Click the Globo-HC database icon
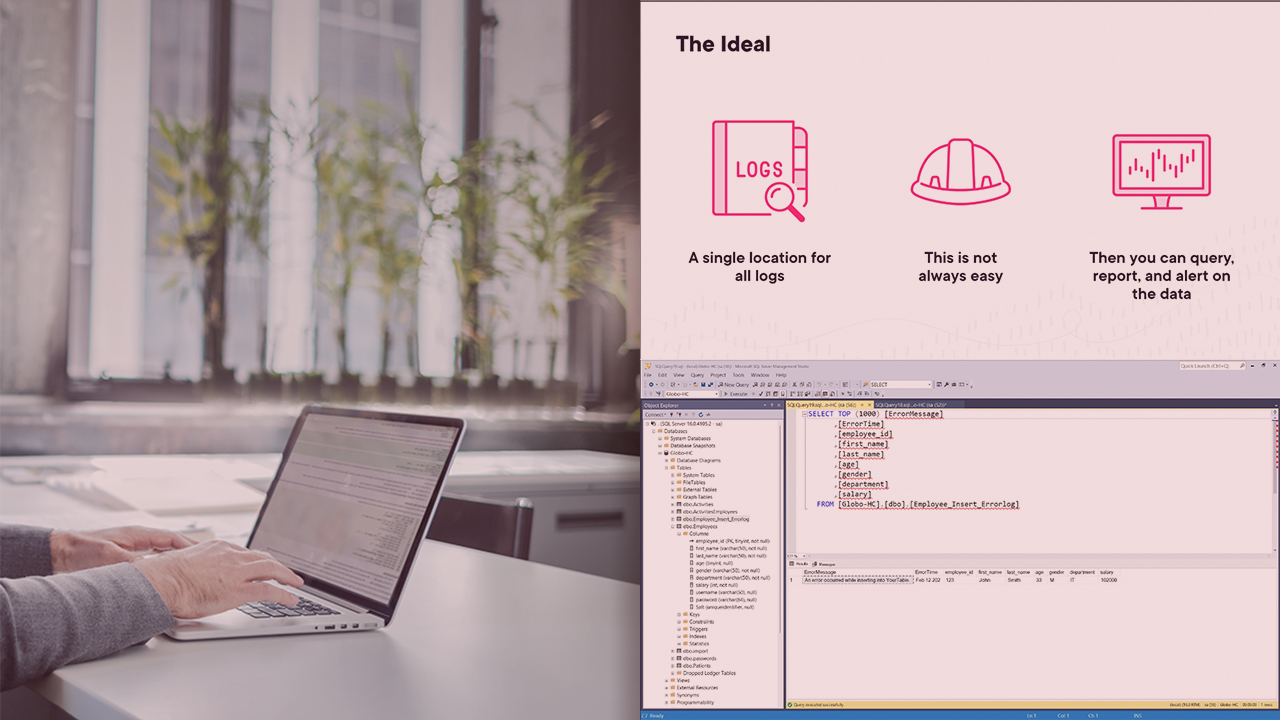The width and height of the screenshot is (1280, 720). click(666, 453)
